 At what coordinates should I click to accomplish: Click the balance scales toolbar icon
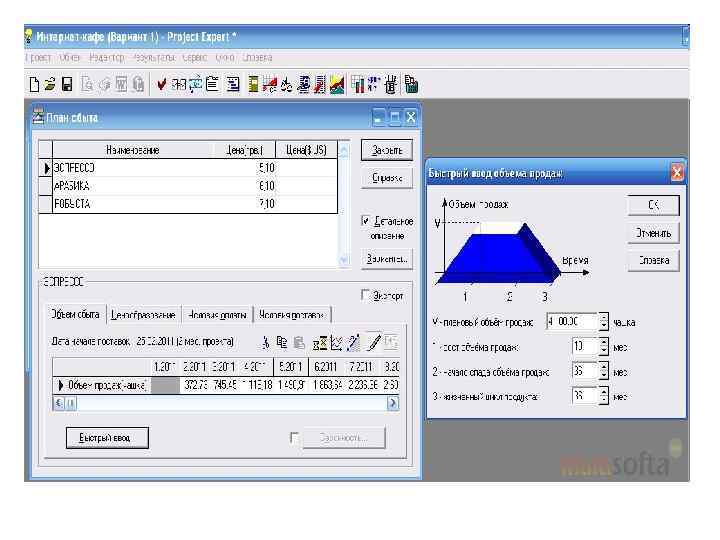click(287, 84)
